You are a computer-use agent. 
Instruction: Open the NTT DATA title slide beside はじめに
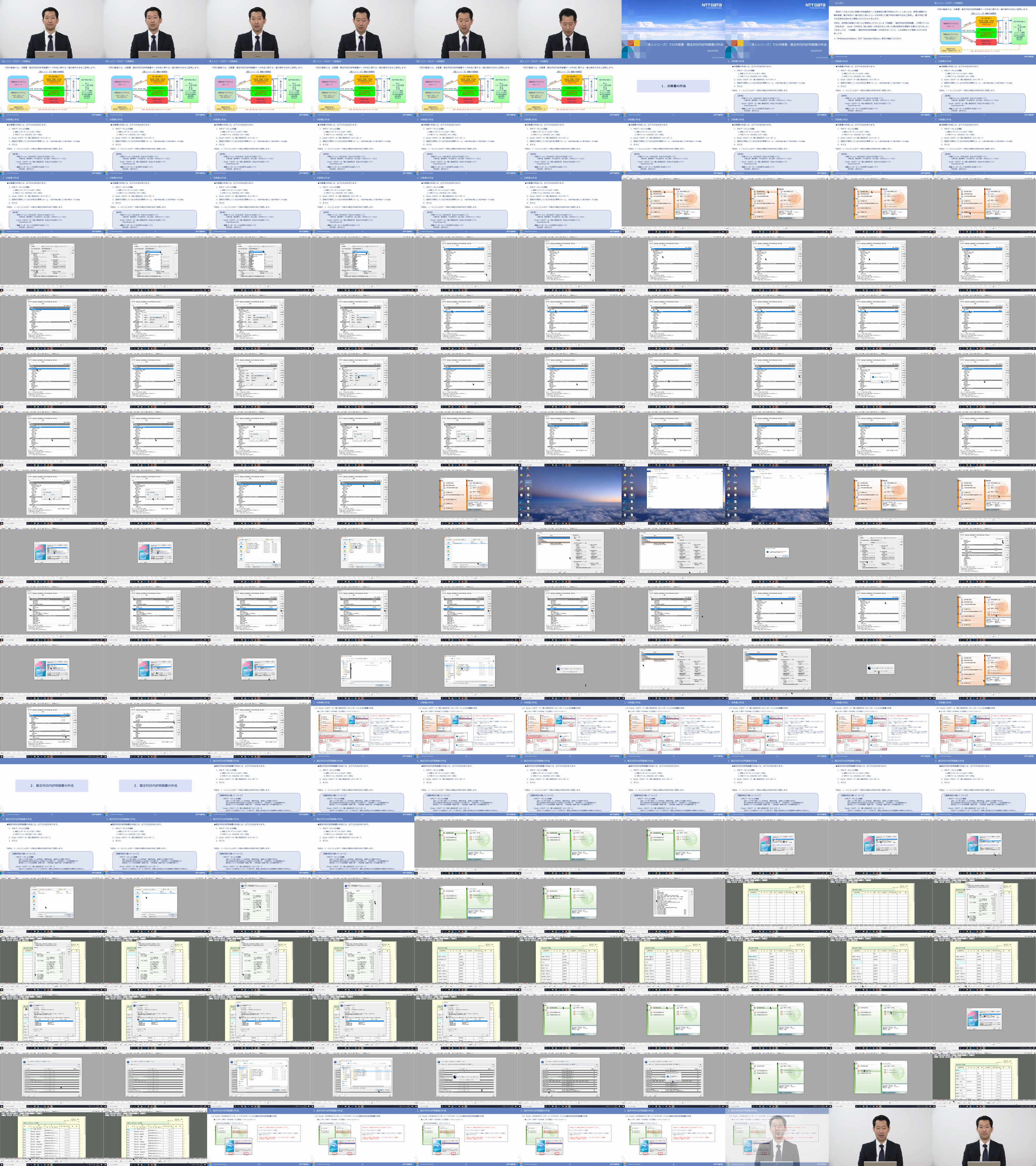tap(777, 29)
